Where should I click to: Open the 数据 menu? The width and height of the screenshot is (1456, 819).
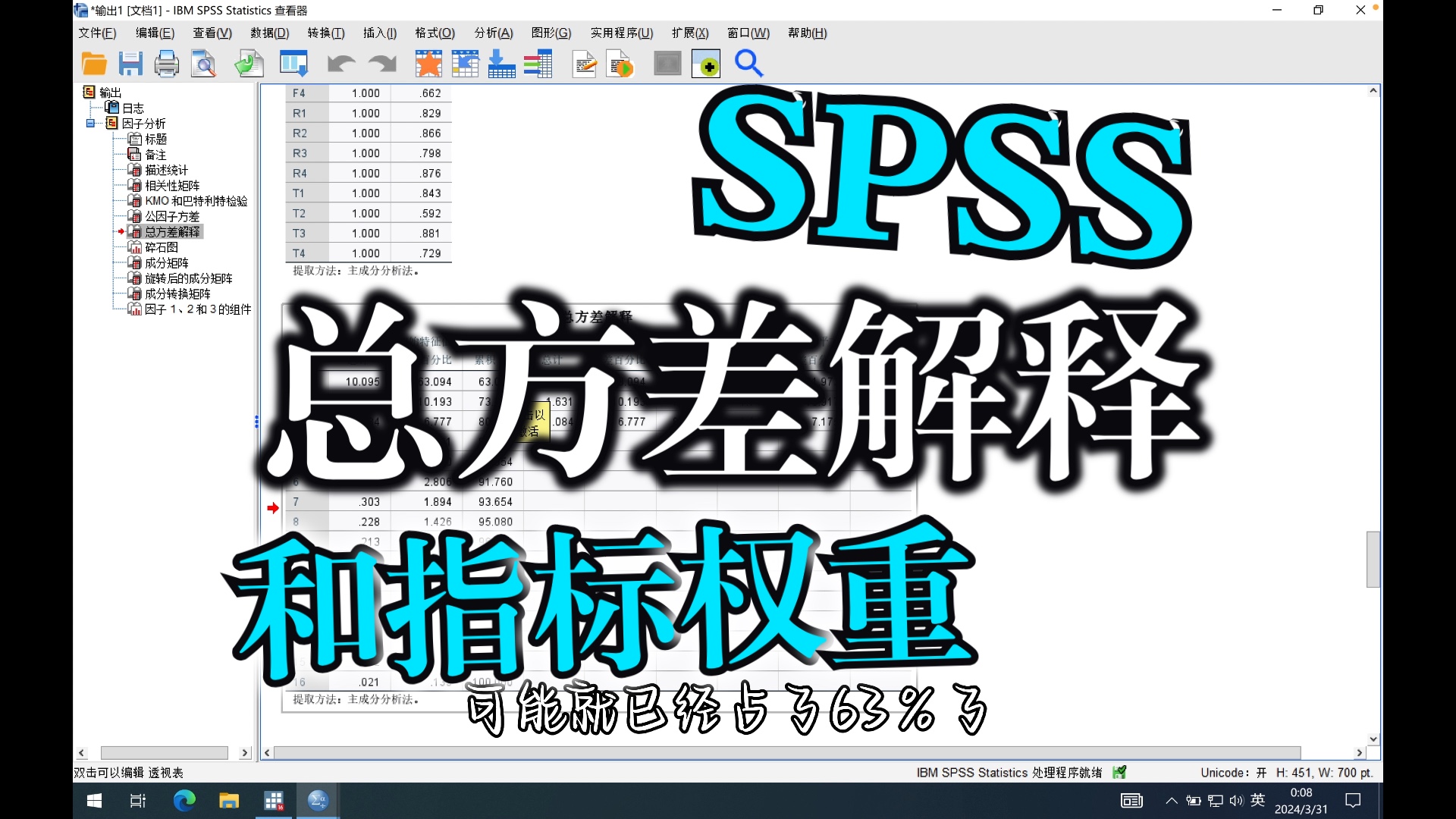(x=270, y=33)
